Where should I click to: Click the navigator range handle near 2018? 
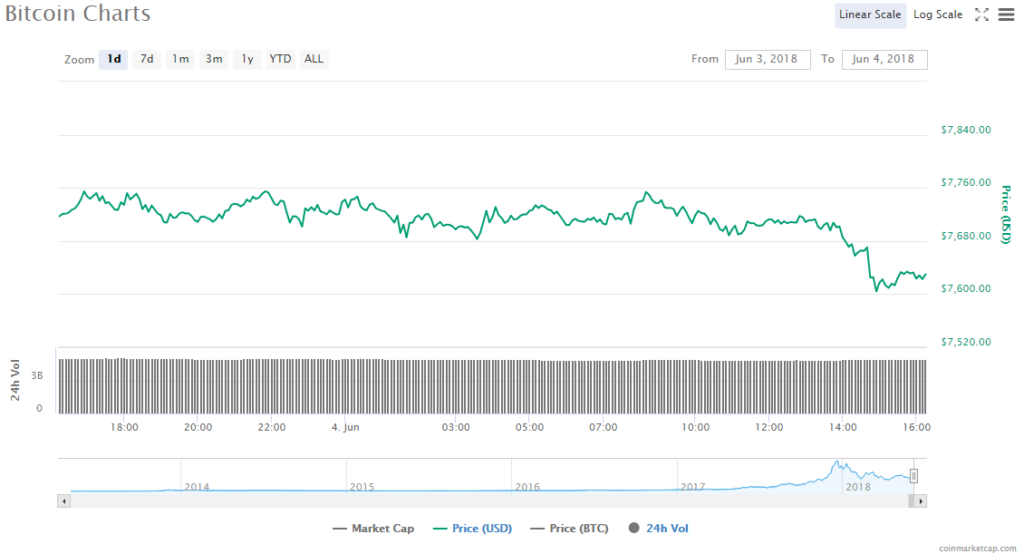point(913,475)
